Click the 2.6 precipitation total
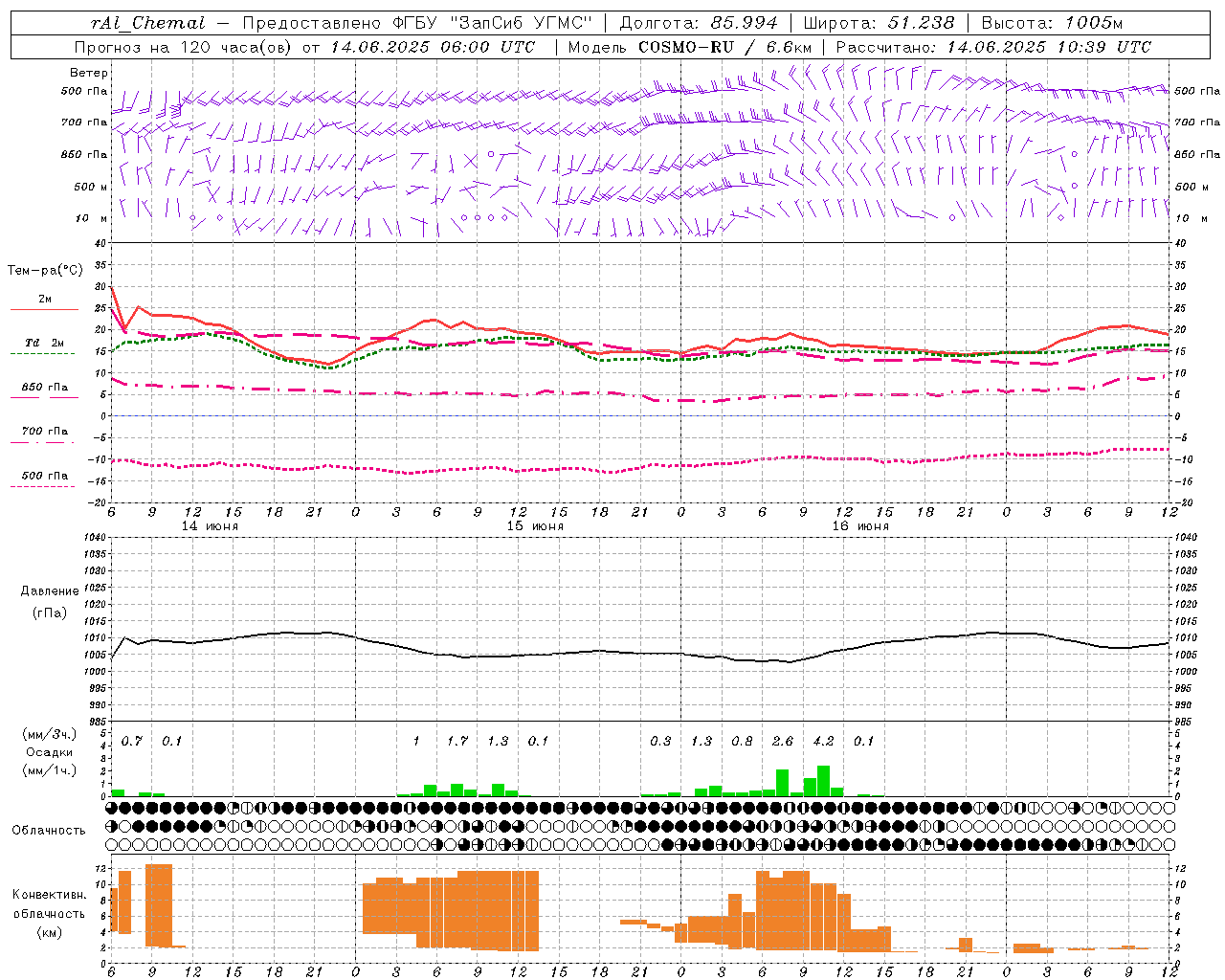The image size is (1225, 980). [783, 741]
